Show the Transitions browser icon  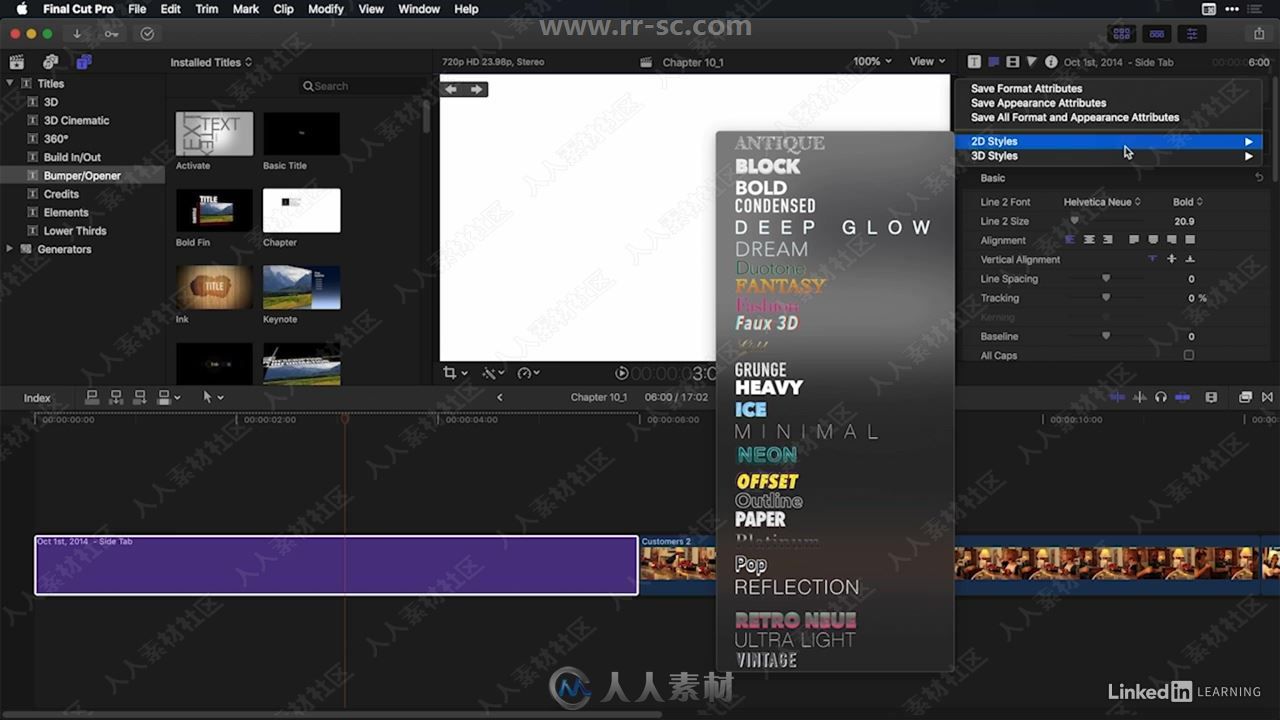[1267, 397]
